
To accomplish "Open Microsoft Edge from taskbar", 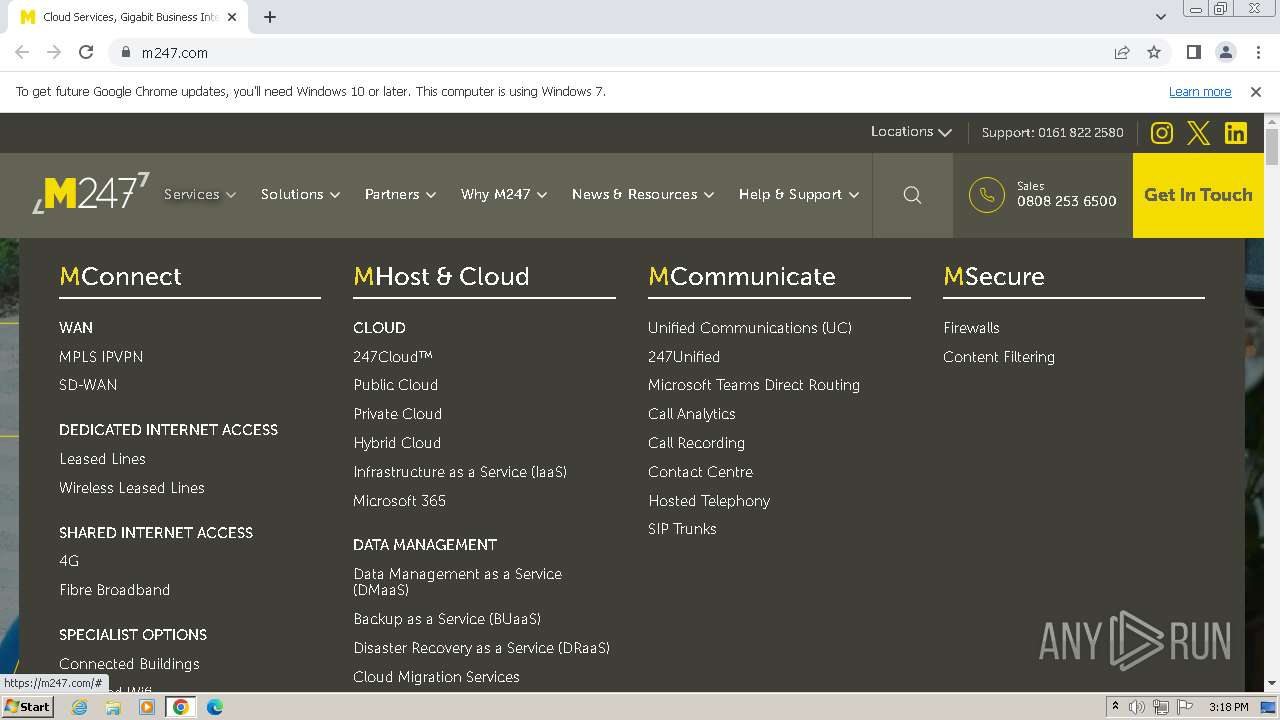I will 215,707.
